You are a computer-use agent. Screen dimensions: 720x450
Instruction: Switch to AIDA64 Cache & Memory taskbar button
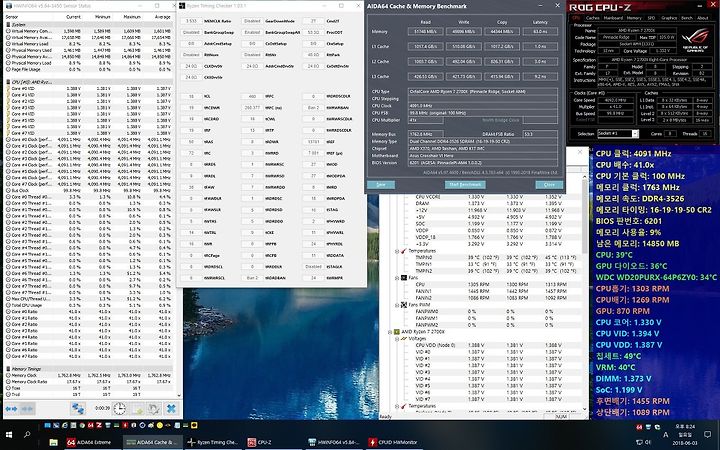point(153,443)
